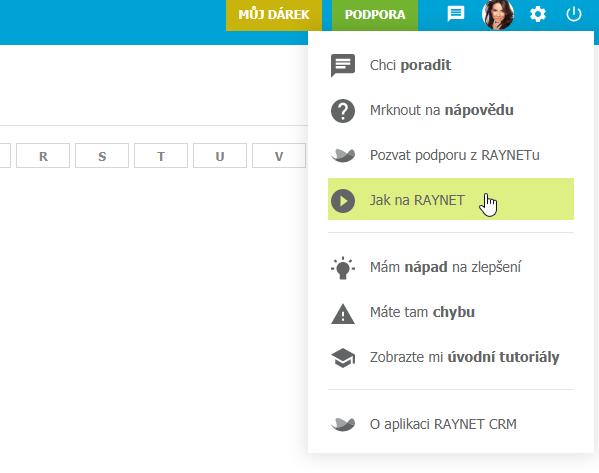Filter by letter V
The width and height of the screenshot is (599, 473).
279,156
